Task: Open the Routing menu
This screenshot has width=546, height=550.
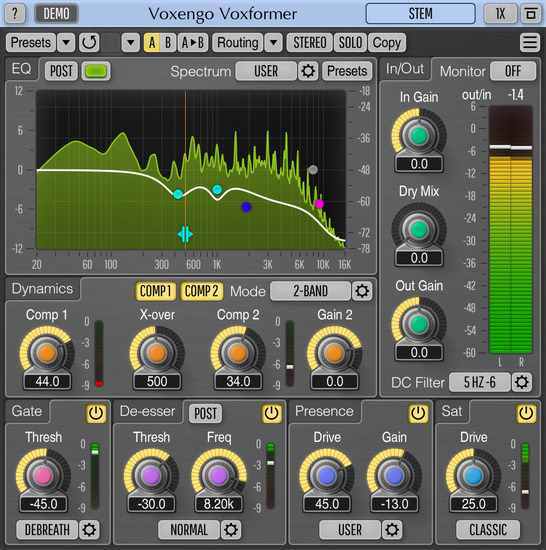Action: [238, 43]
